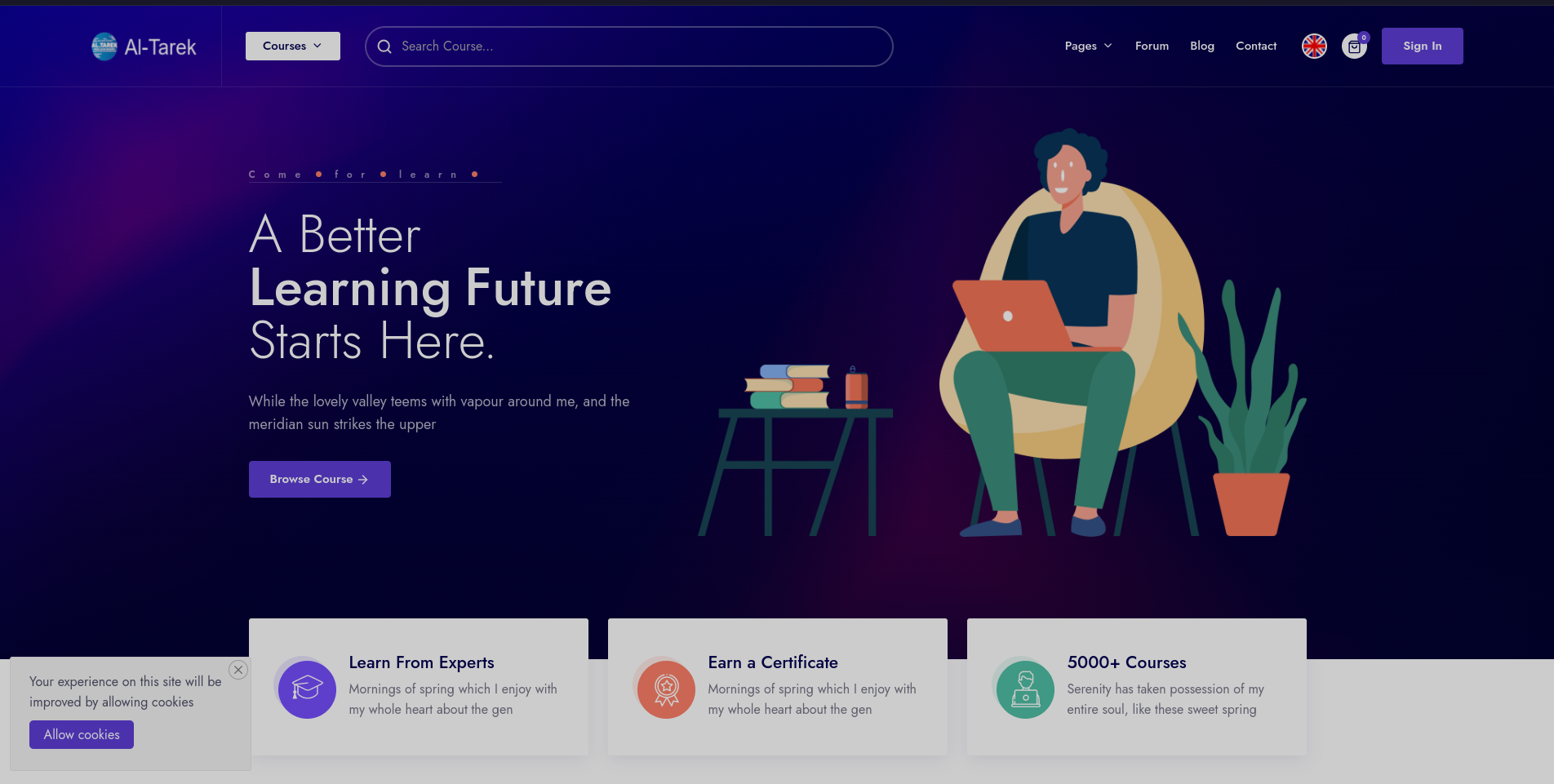Click the chevron next to Pages
1554x784 pixels.
click(1108, 47)
